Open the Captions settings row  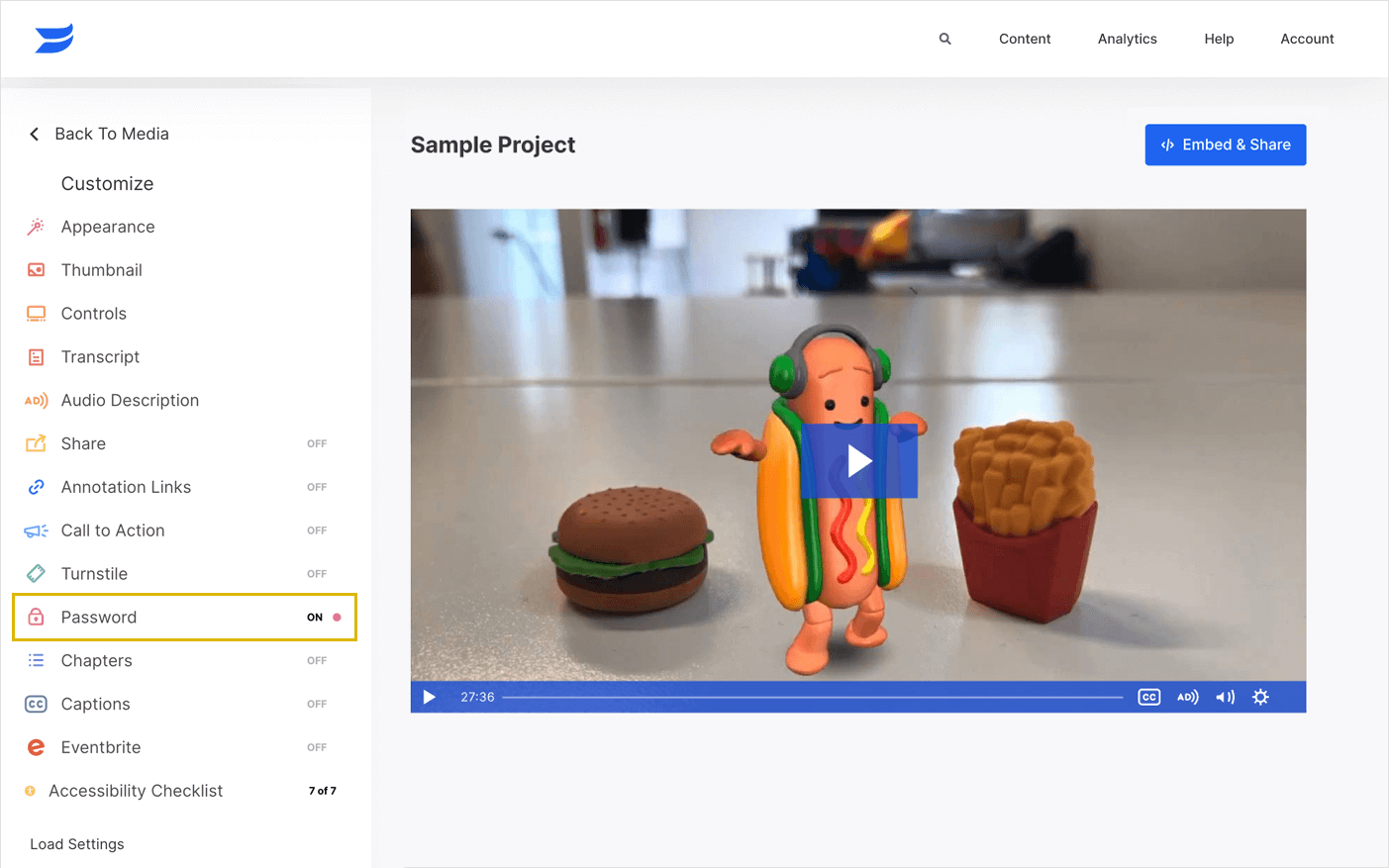coord(184,704)
